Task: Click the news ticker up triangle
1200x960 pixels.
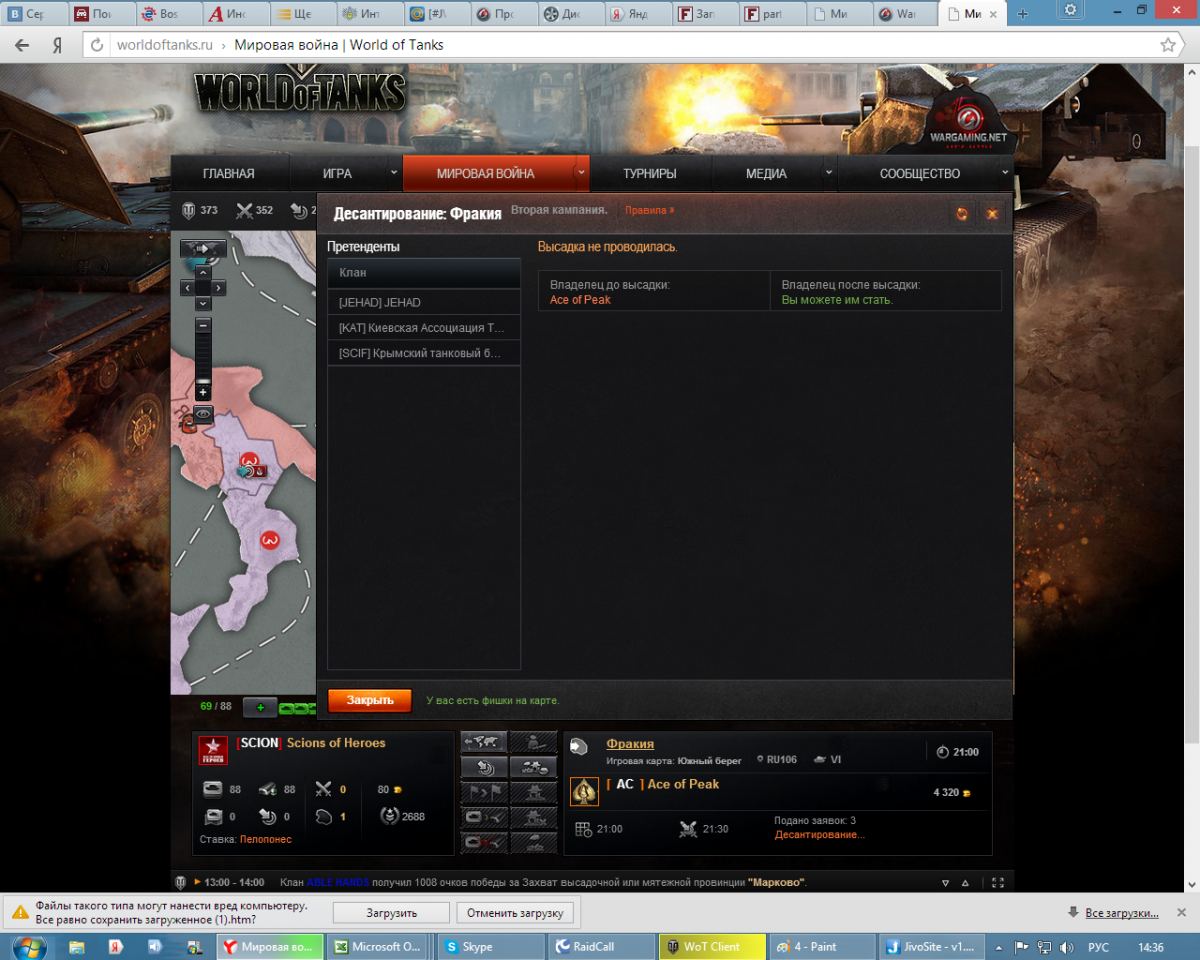Action: pyautogui.click(x=965, y=883)
